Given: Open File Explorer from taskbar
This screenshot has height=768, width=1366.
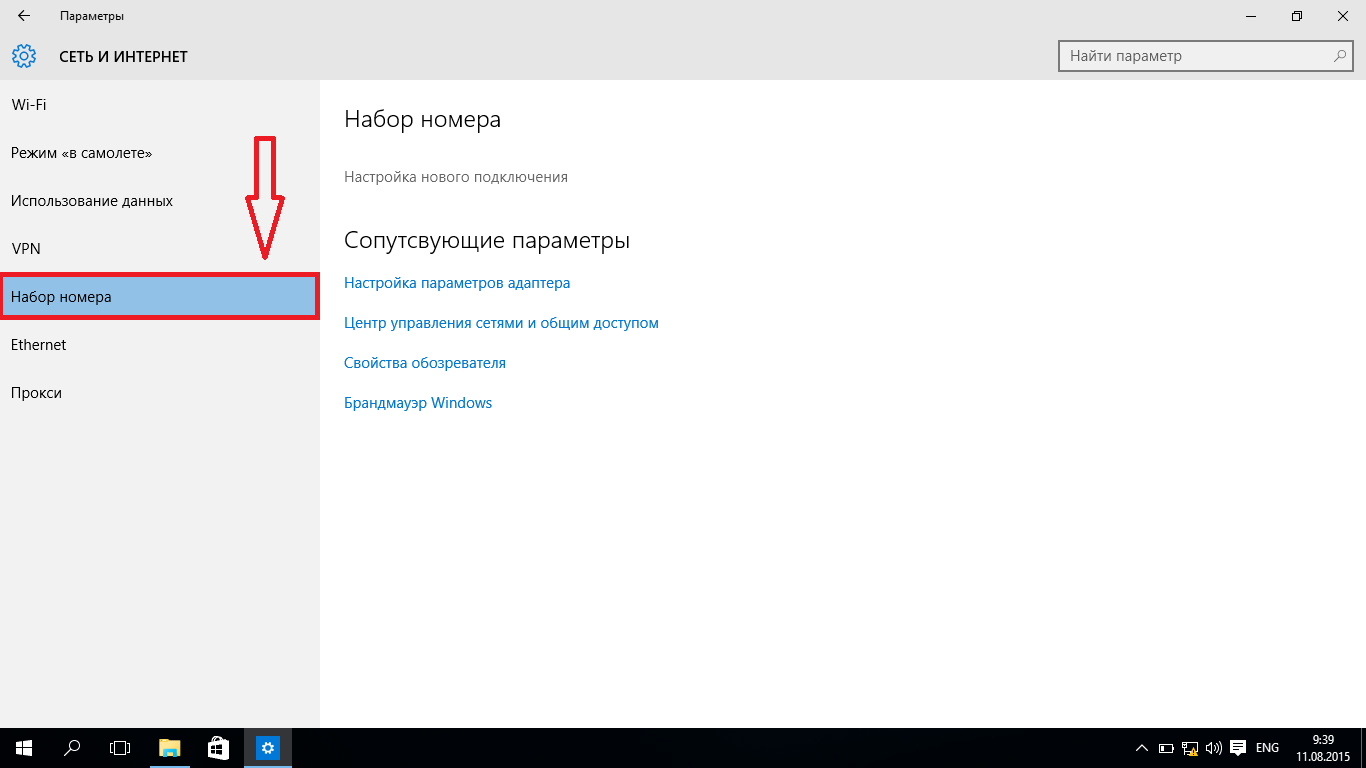Looking at the screenshot, I should [x=170, y=748].
